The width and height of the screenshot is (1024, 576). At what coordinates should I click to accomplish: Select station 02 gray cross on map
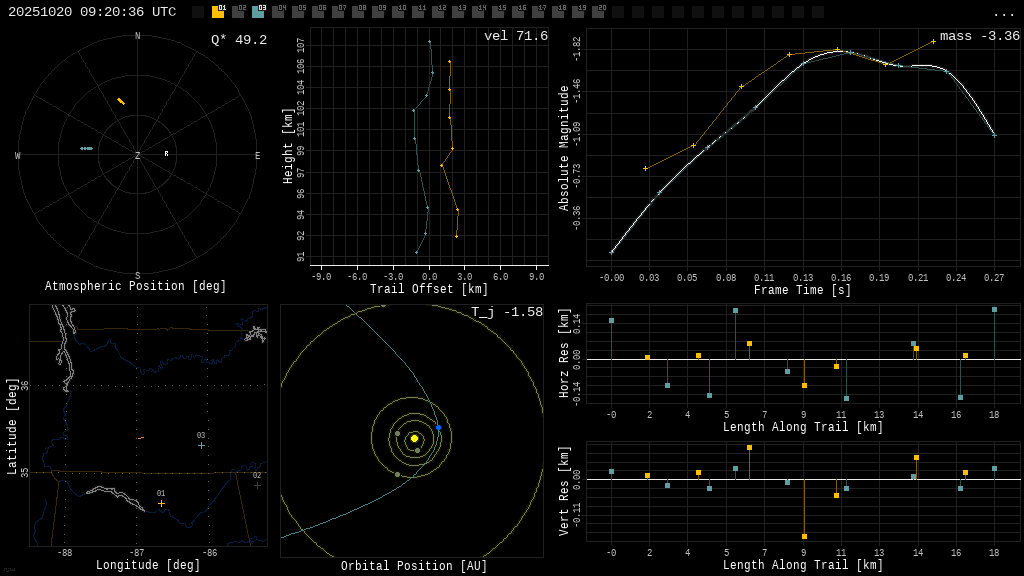click(x=257, y=485)
